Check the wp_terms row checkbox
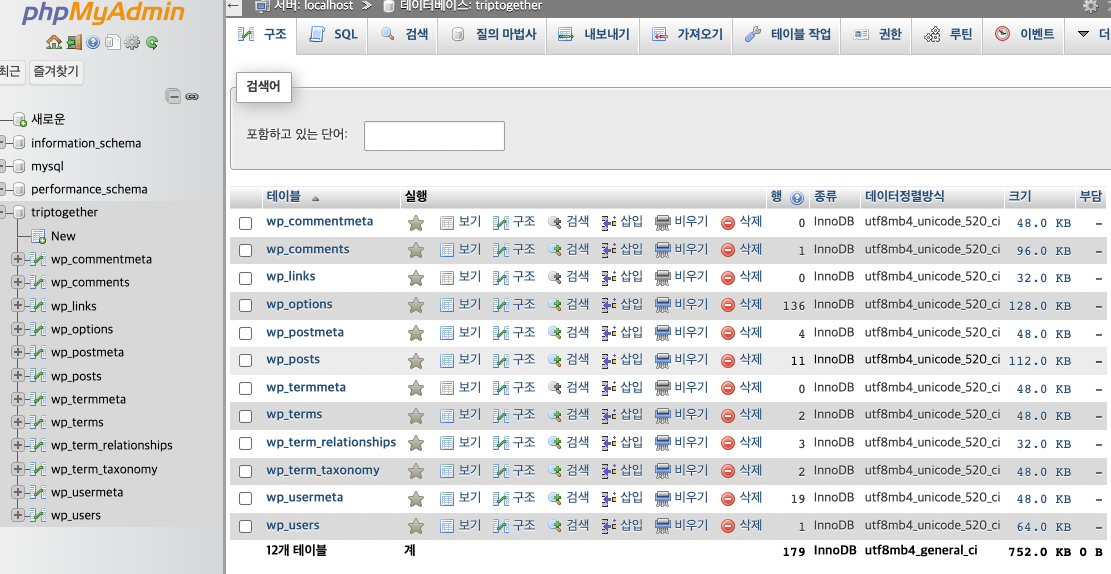This screenshot has width=1111, height=574. 246,416
